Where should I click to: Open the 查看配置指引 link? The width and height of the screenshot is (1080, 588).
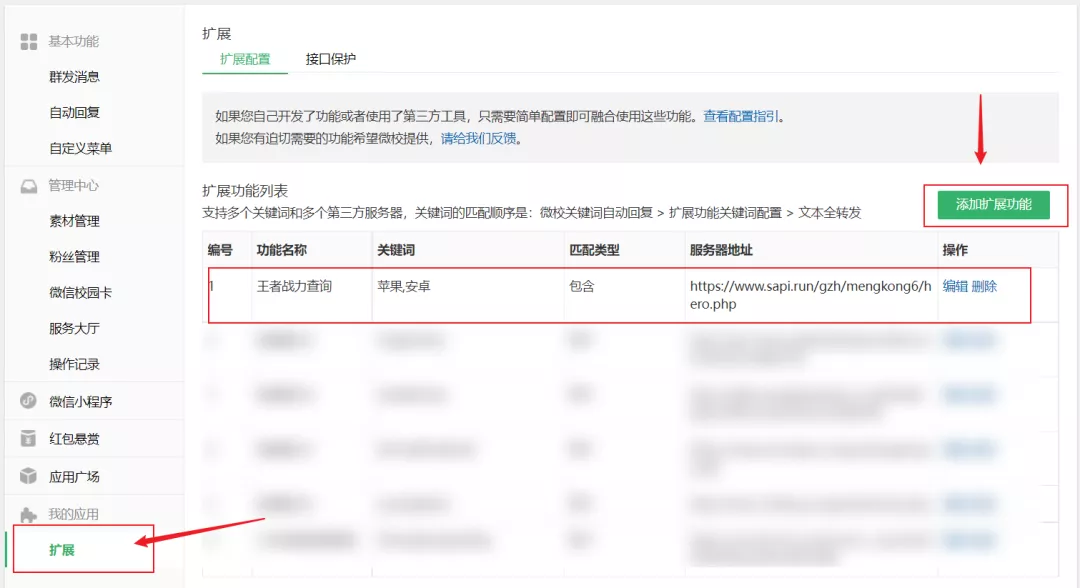pyautogui.click(x=741, y=116)
